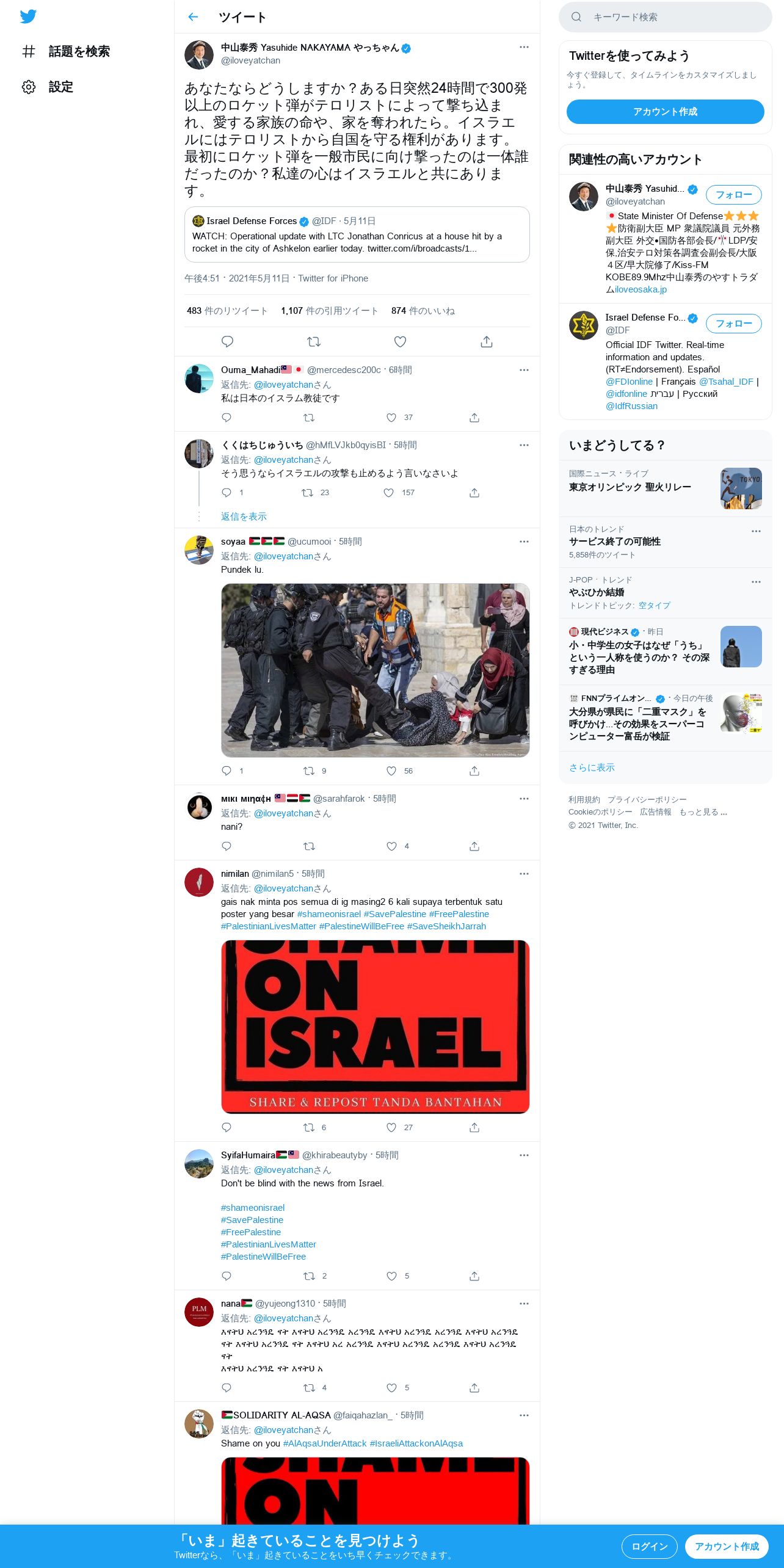Viewport: 784px width, 1568px height.
Task: Like Ouma_Mahadi's reply with 37 likes
Action: pos(391,418)
